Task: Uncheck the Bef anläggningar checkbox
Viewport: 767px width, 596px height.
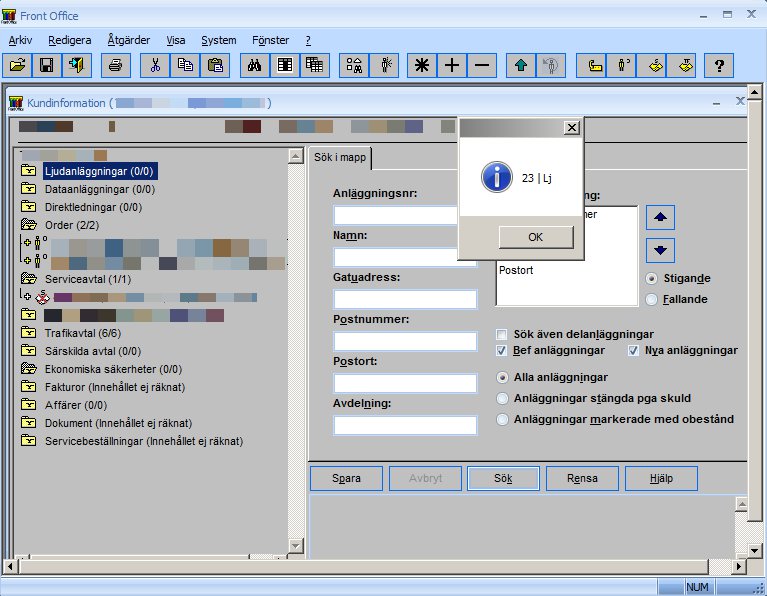Action: click(x=503, y=351)
